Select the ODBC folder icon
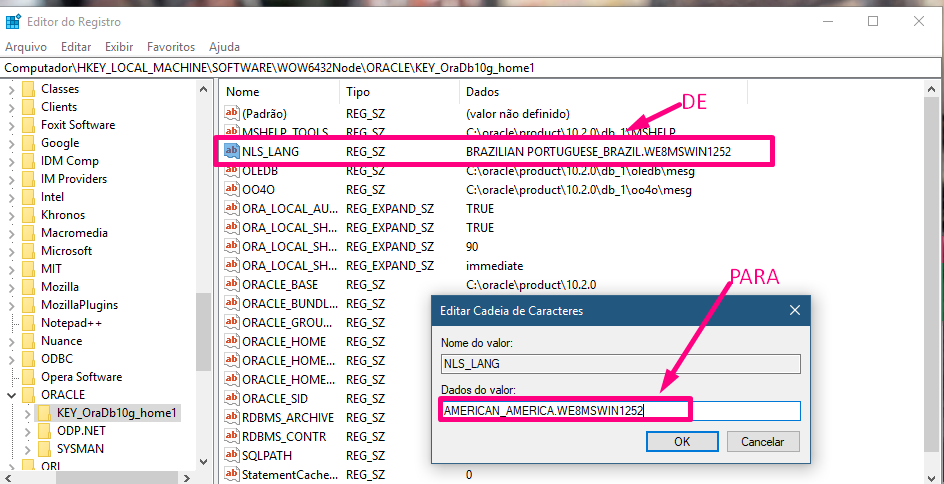The image size is (944, 484). click(x=28, y=359)
